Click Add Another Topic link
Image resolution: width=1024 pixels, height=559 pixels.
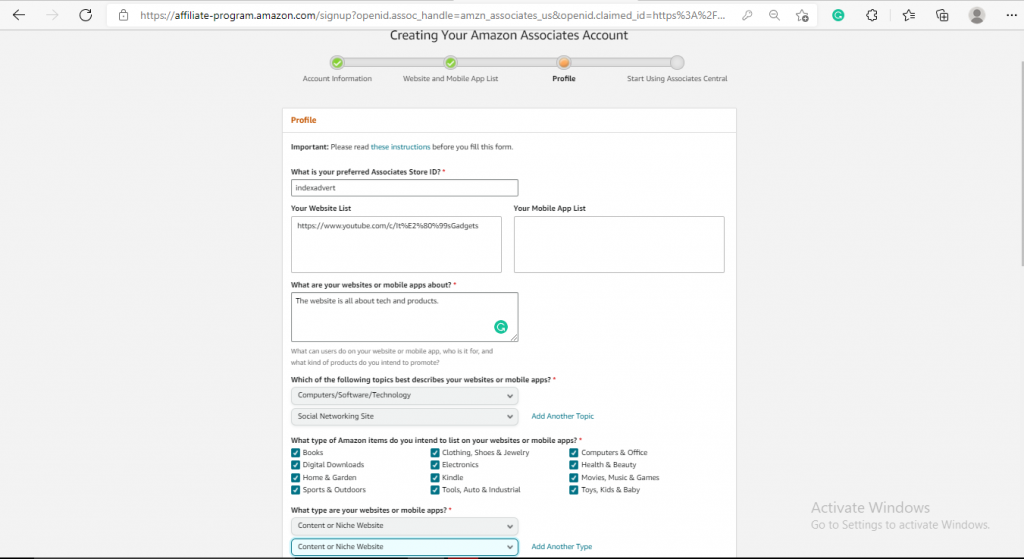tap(562, 416)
